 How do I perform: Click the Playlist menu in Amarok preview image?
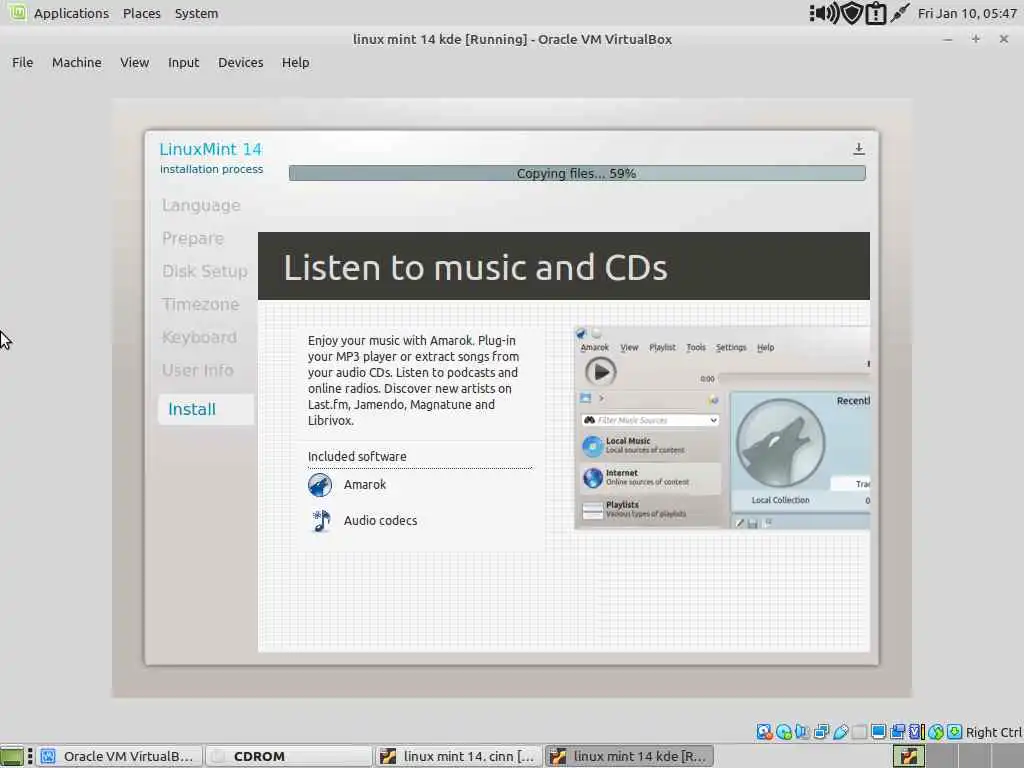[662, 347]
